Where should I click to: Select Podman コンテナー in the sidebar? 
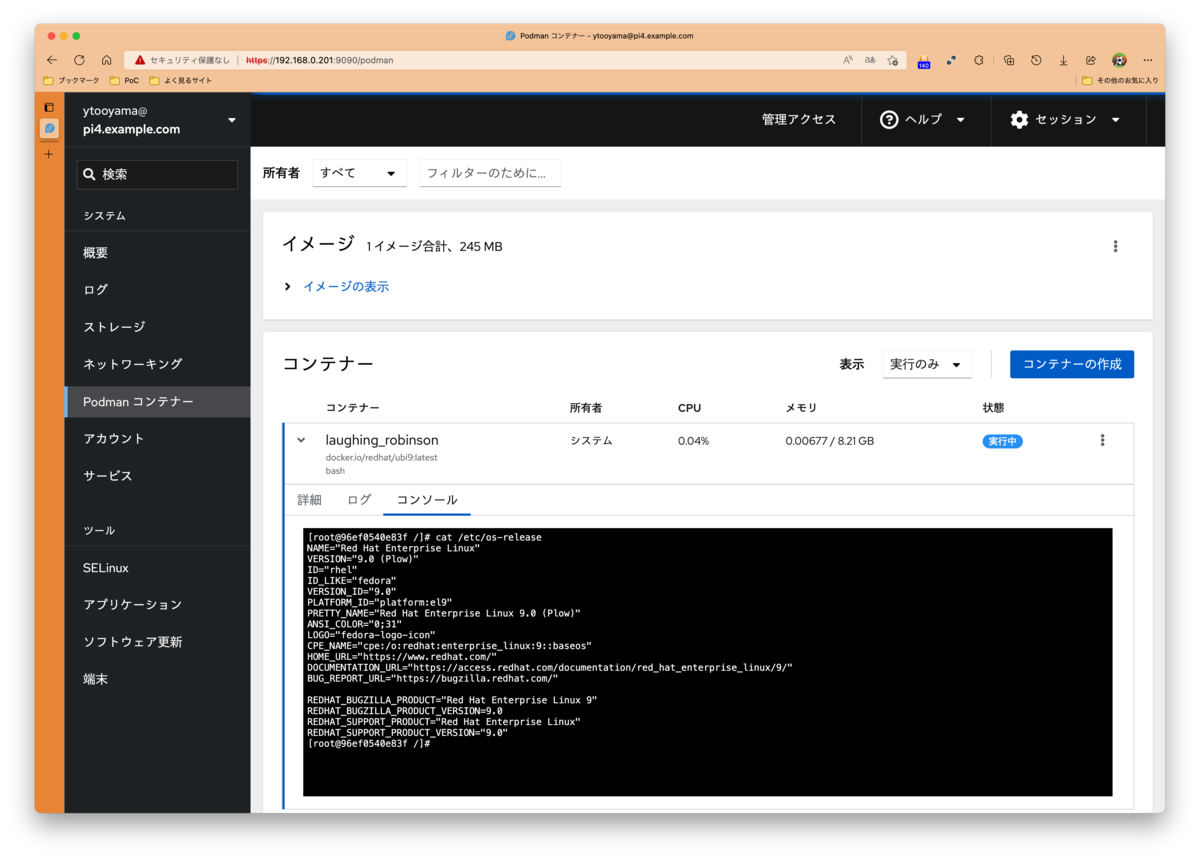pos(158,401)
